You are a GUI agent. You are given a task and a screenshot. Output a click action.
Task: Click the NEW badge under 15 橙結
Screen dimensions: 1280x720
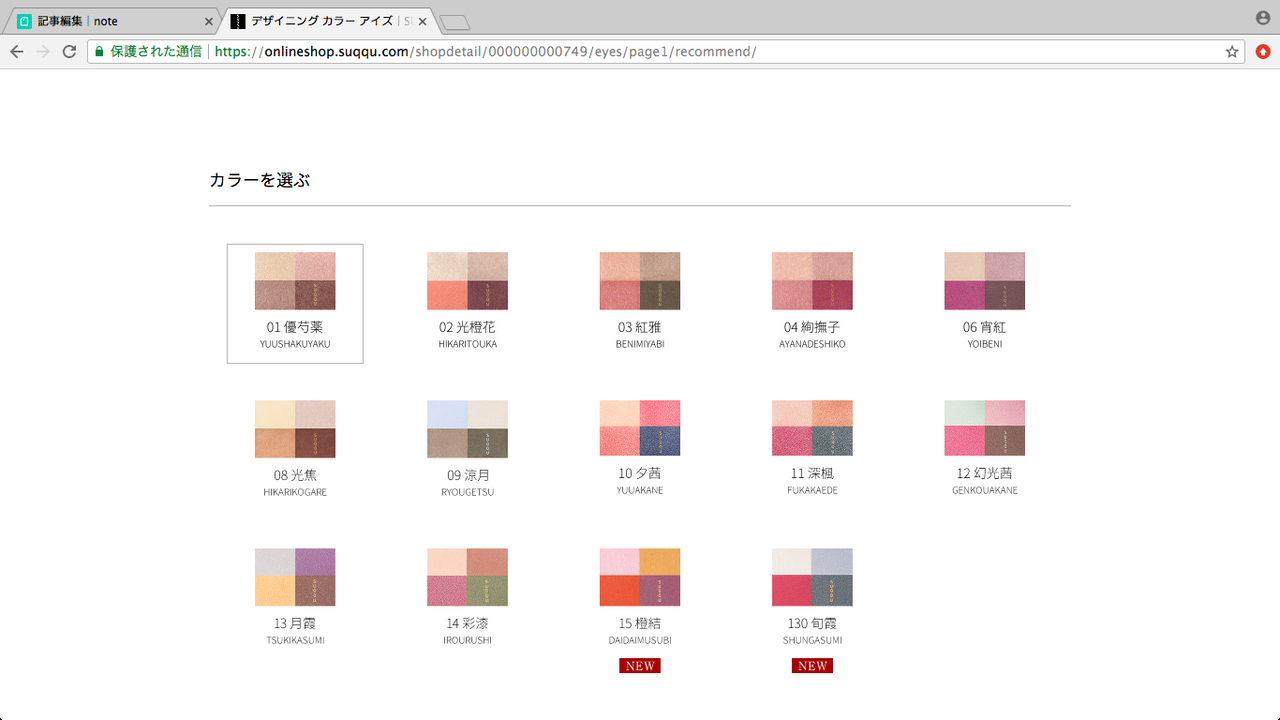point(640,666)
